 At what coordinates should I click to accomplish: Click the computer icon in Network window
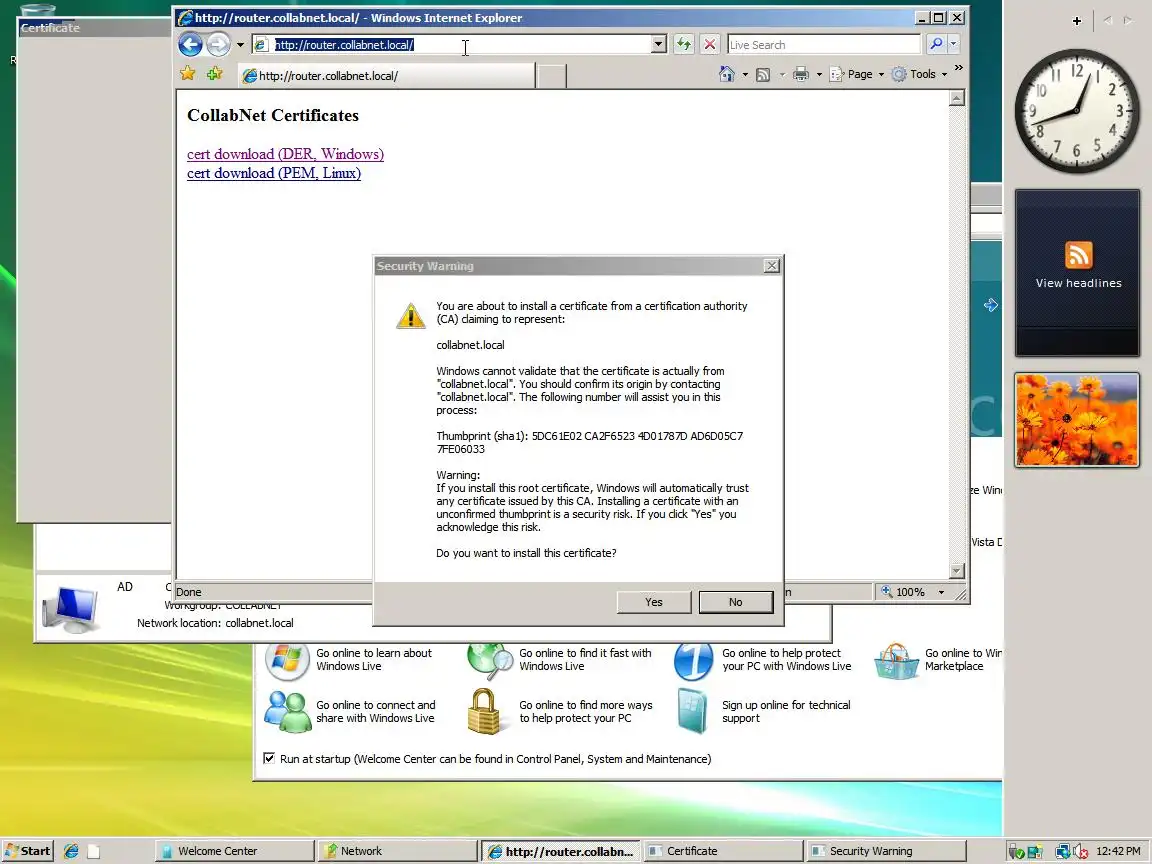coord(70,610)
